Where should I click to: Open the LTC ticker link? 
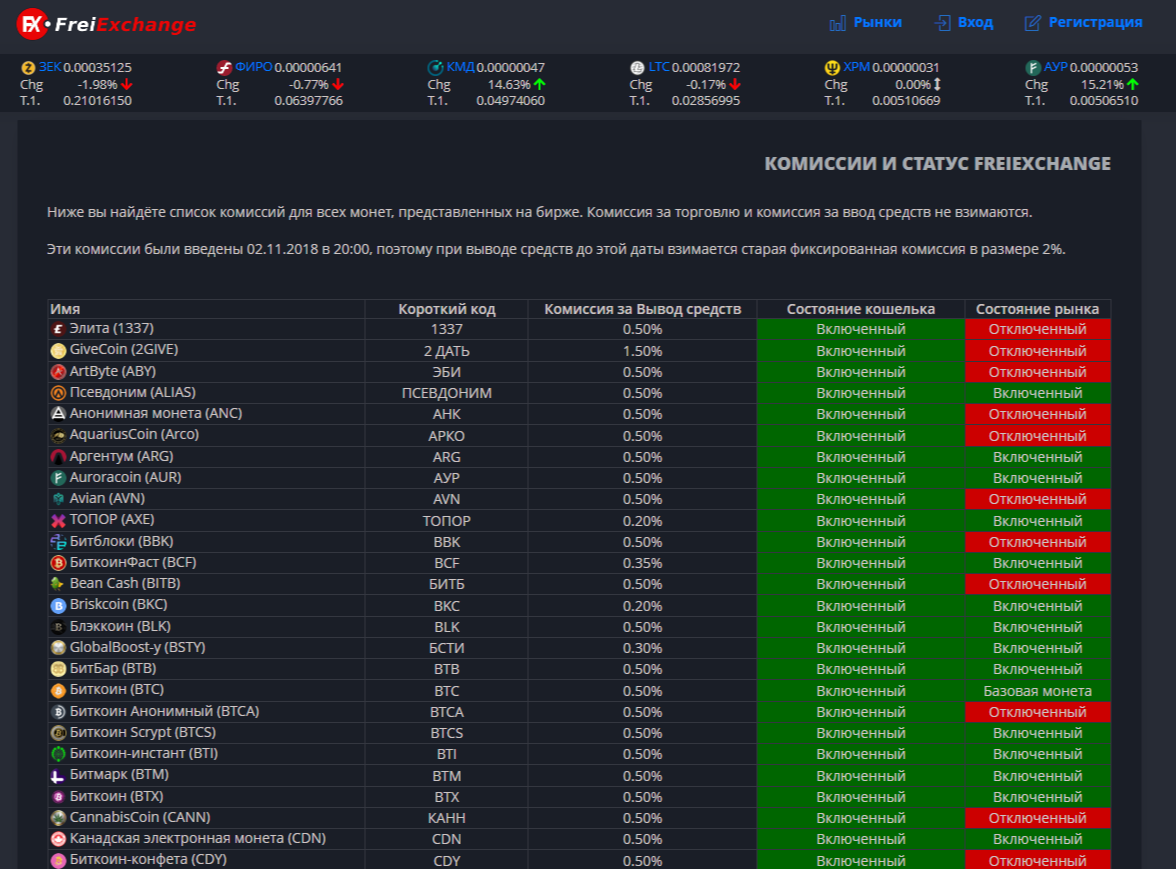click(658, 67)
